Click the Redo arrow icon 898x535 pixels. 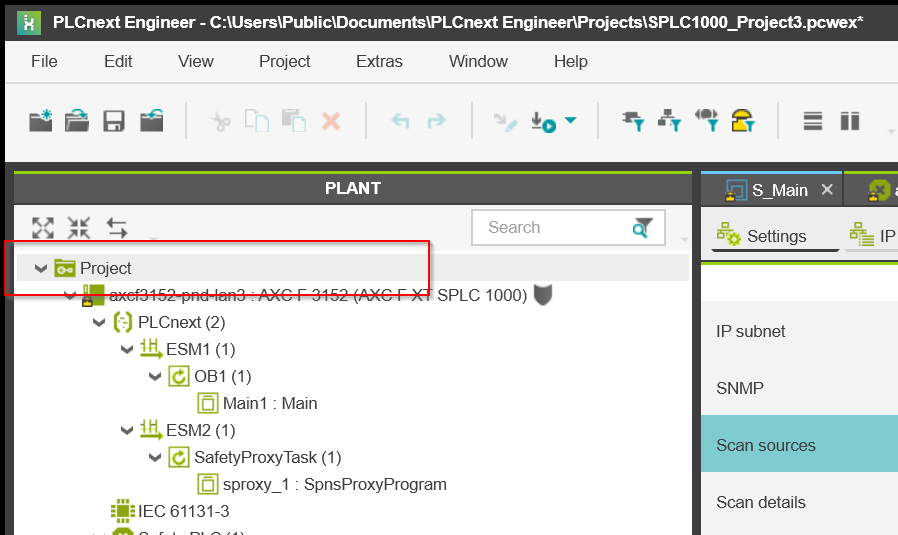pyautogui.click(x=436, y=121)
